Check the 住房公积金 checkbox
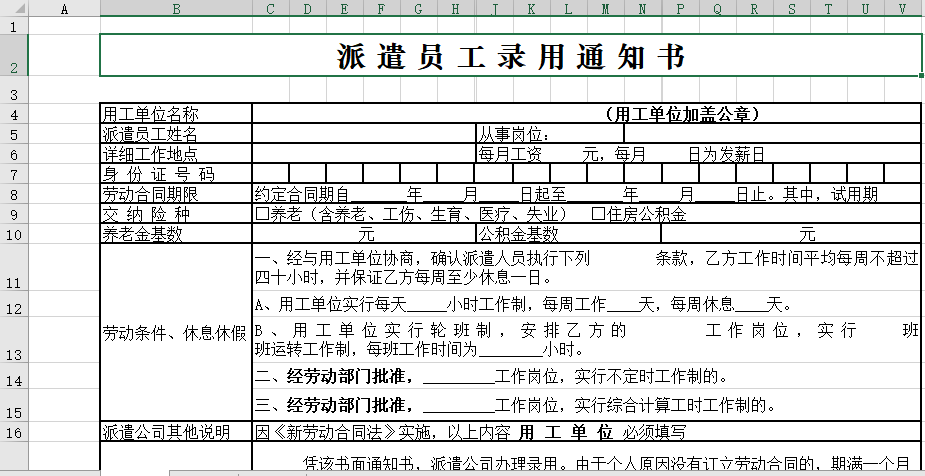The image size is (925, 476). coord(597,214)
